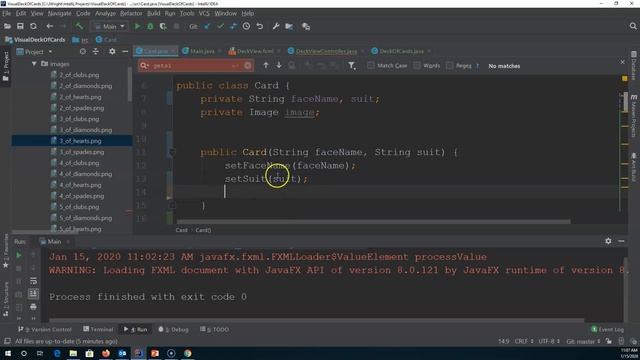Click the green Build hammer icon

pos(79,26)
